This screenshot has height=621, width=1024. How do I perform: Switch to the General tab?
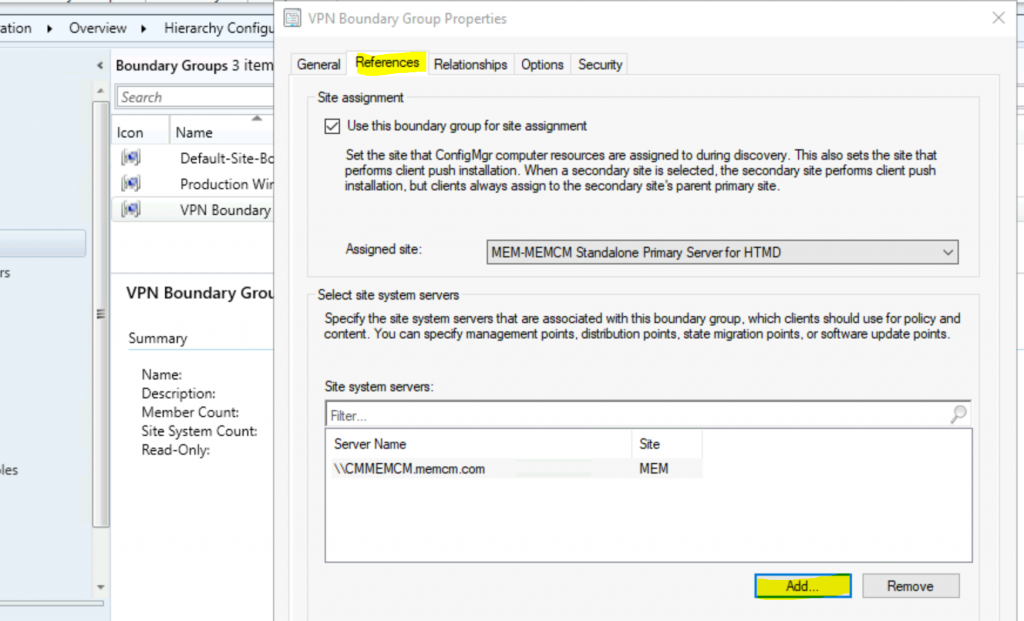click(x=319, y=64)
